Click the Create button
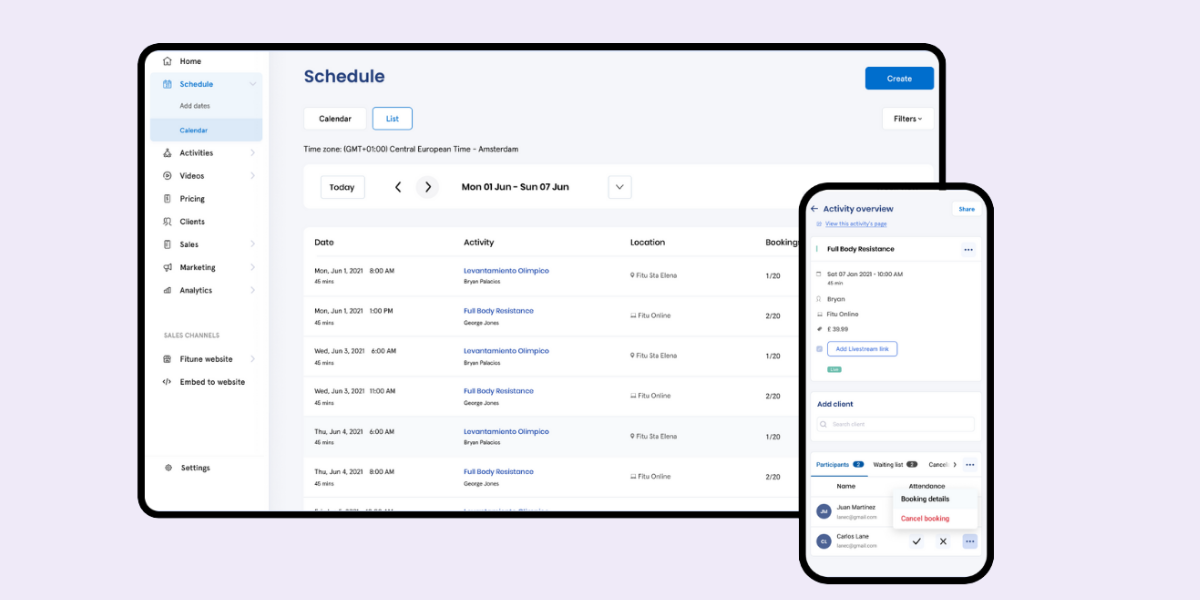This screenshot has width=1200, height=600. click(x=898, y=77)
